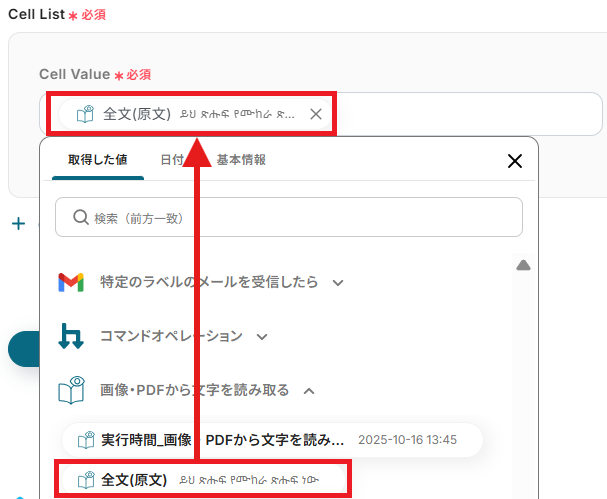Select the 実行時間_画像・PDFから文字を読み… value
607x499 pixels.
272,440
